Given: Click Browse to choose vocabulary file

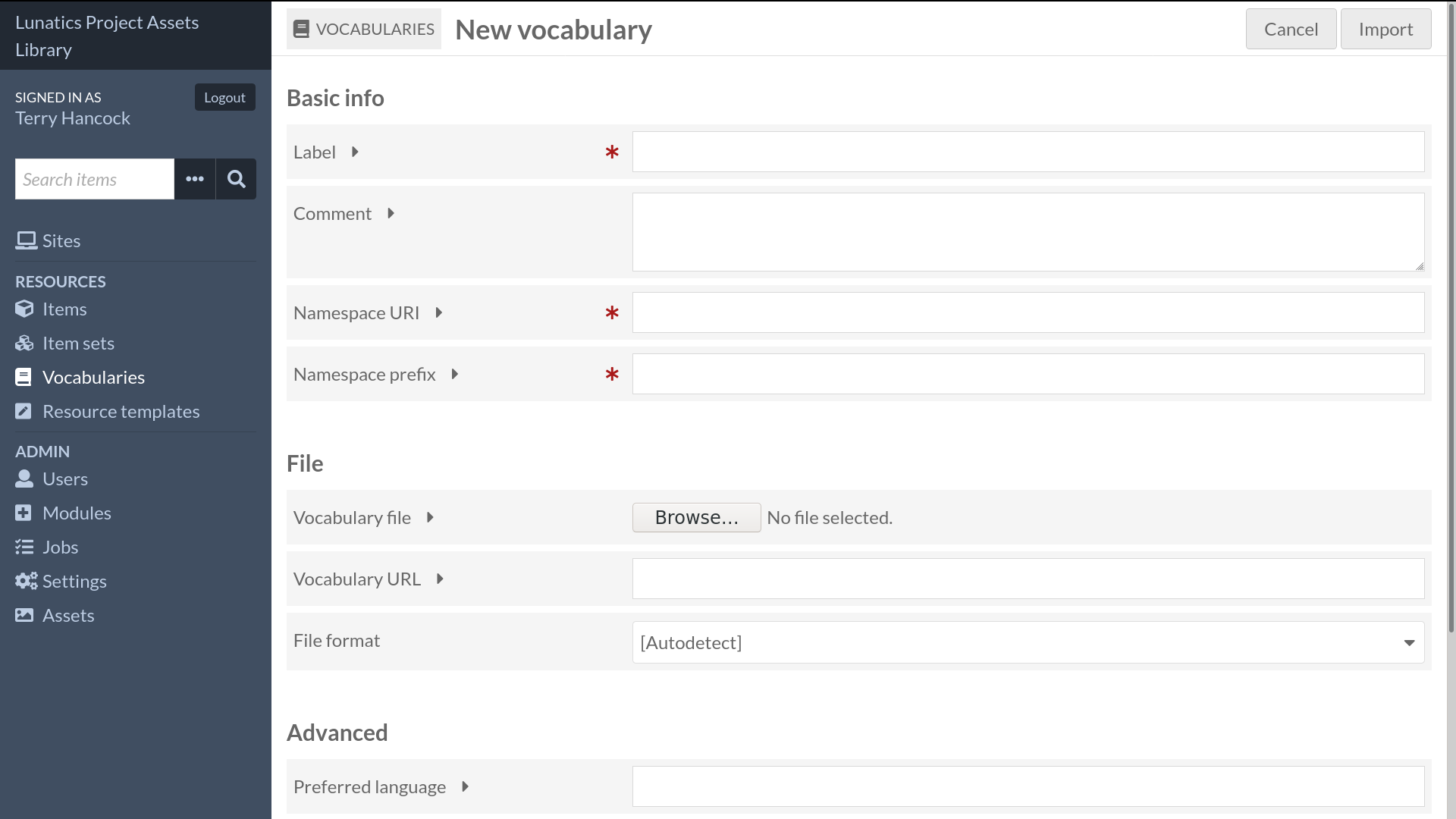Looking at the screenshot, I should [696, 517].
